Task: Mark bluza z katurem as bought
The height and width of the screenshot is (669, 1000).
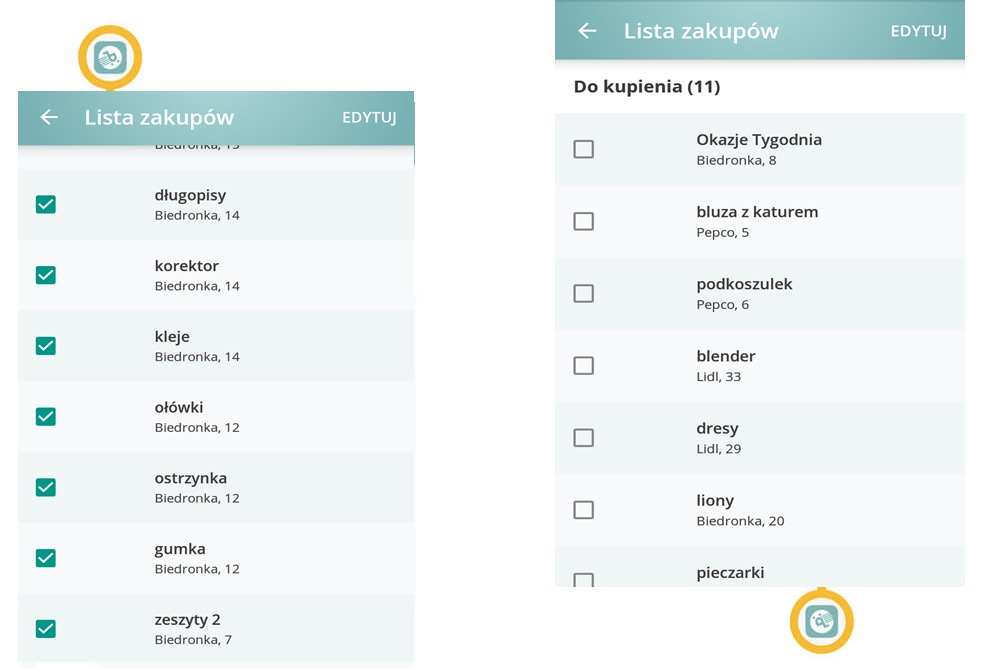Action: (583, 221)
